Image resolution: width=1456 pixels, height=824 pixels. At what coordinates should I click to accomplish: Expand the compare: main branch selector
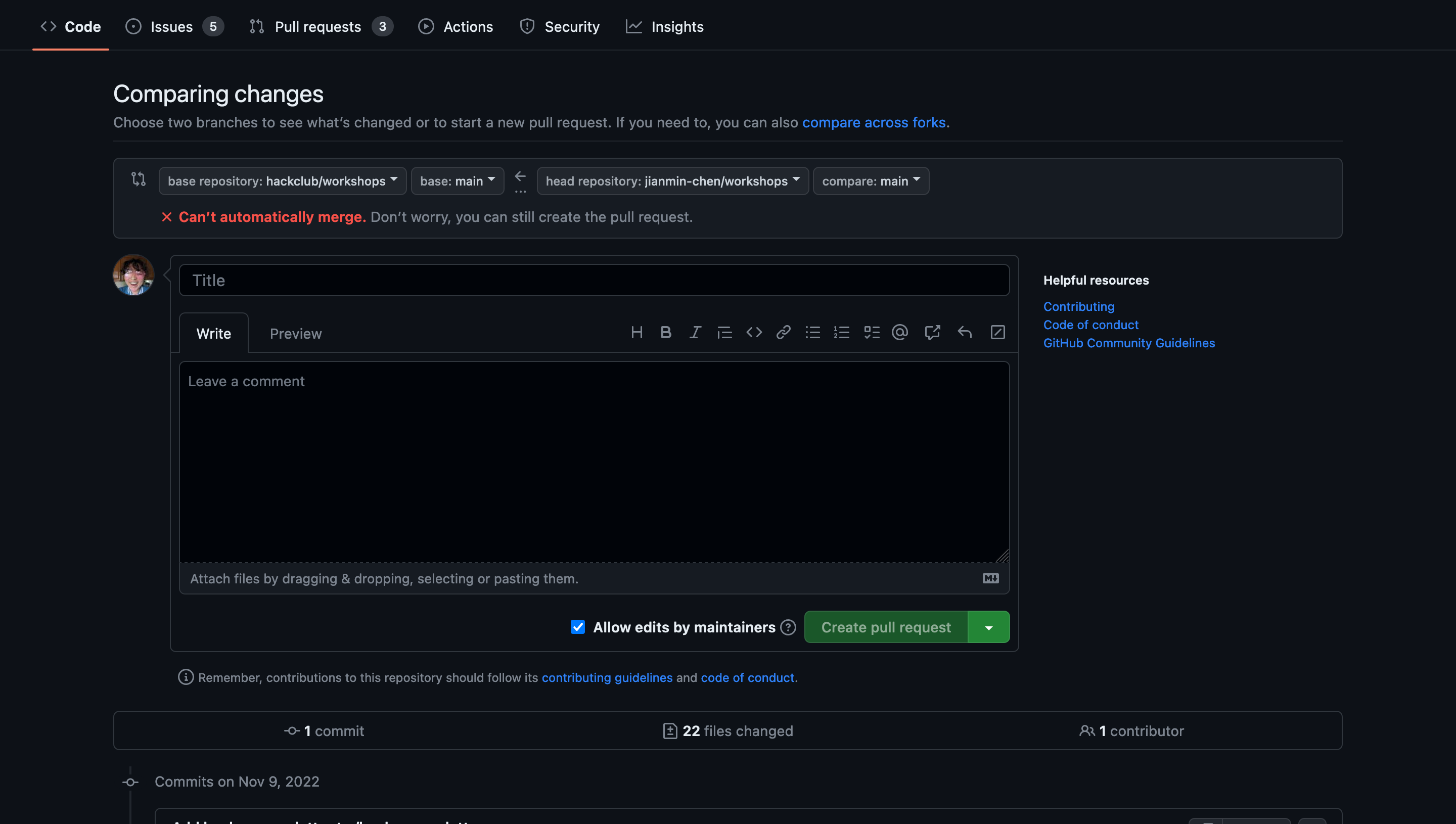pos(871,181)
